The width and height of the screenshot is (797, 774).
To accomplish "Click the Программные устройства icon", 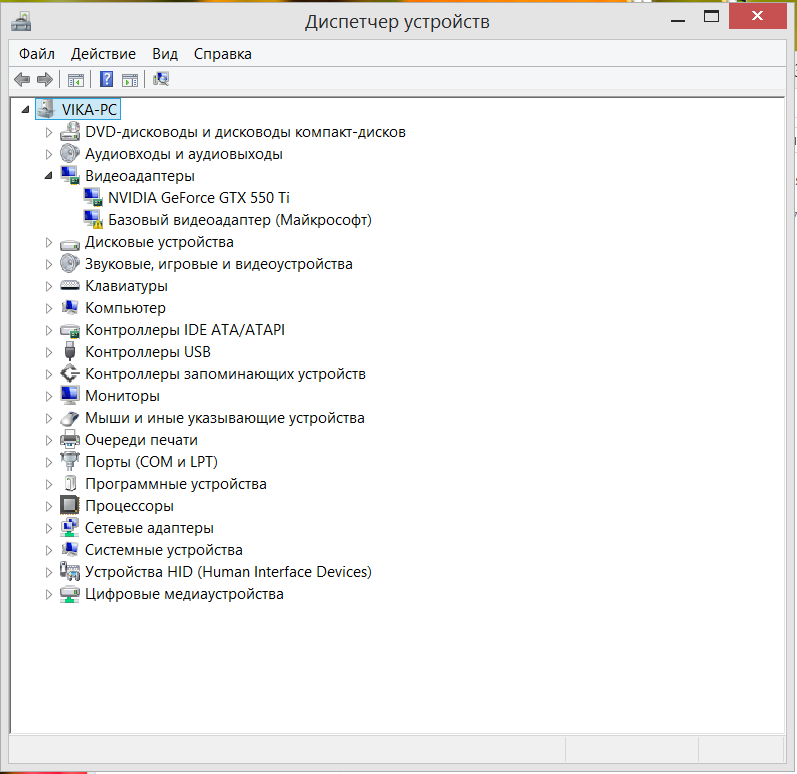I will click(x=71, y=483).
